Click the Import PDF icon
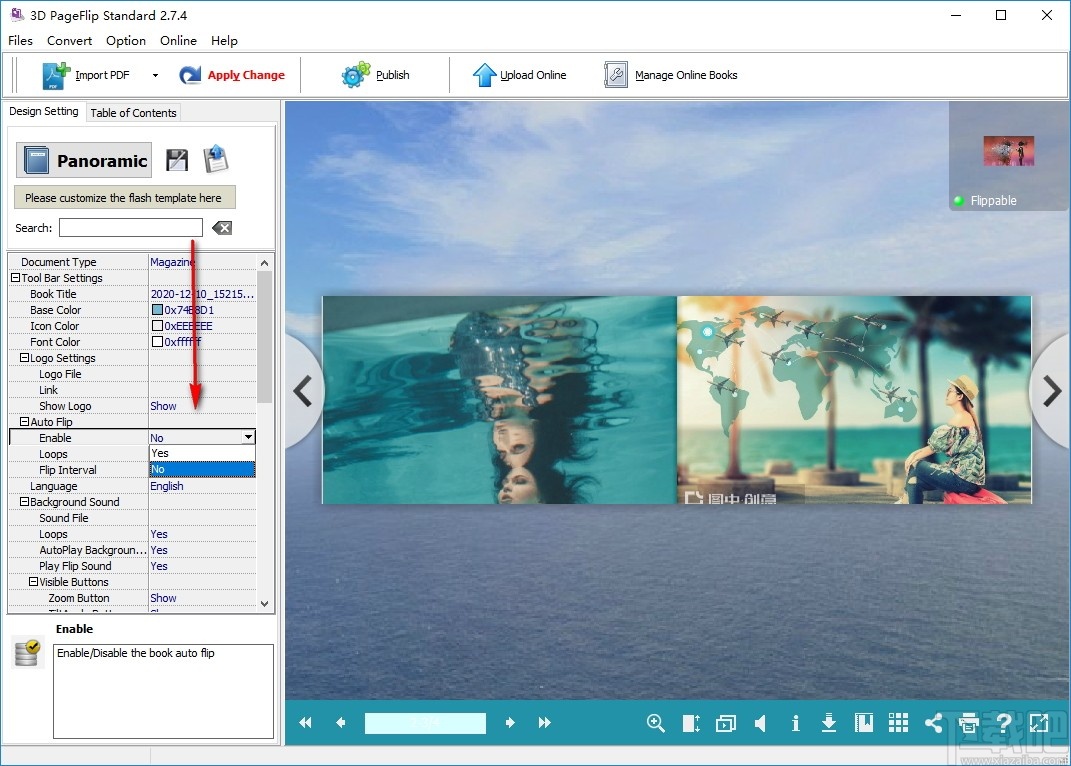Screen dimensions: 1071x766 (x=56, y=75)
